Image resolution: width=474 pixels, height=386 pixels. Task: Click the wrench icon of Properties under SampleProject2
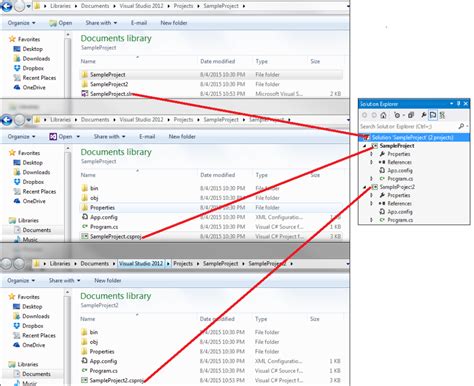pyautogui.click(x=382, y=195)
